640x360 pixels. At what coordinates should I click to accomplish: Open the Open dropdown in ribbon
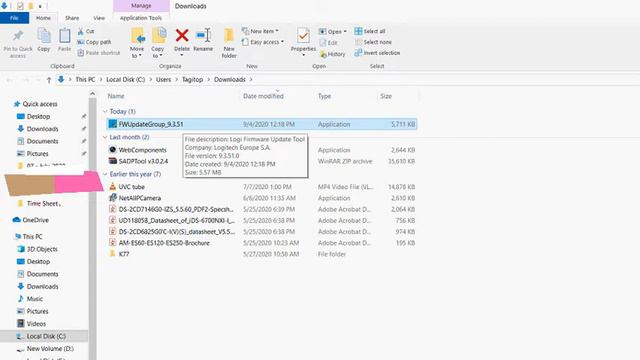click(x=333, y=31)
